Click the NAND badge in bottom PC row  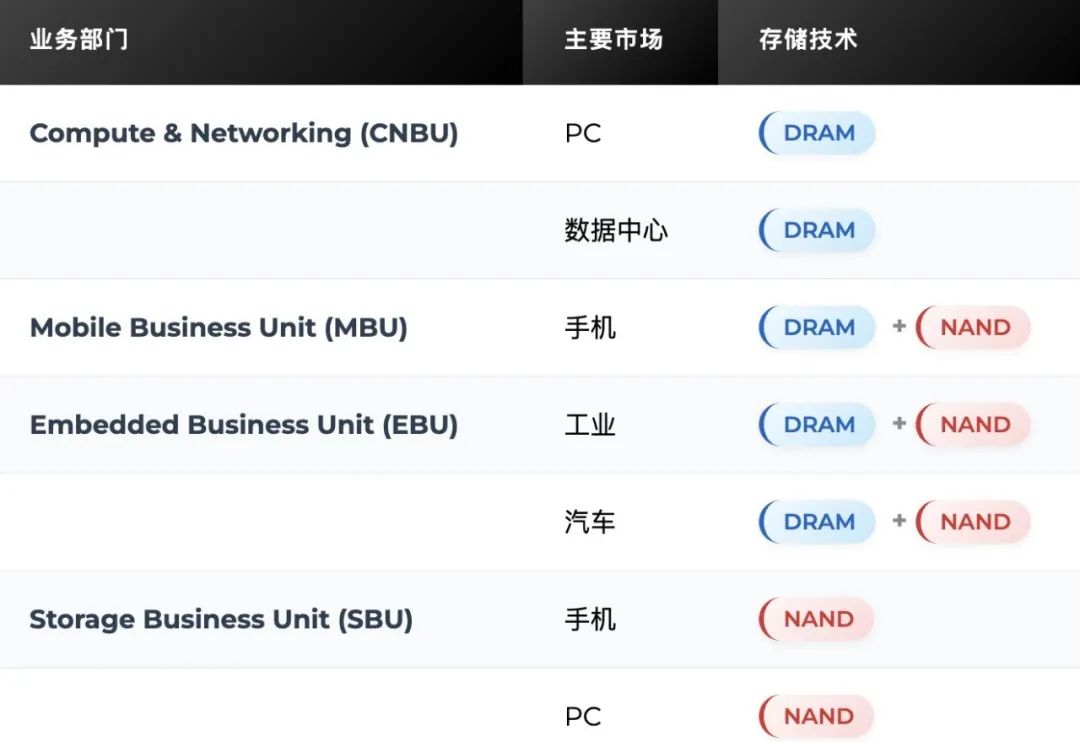click(816, 717)
